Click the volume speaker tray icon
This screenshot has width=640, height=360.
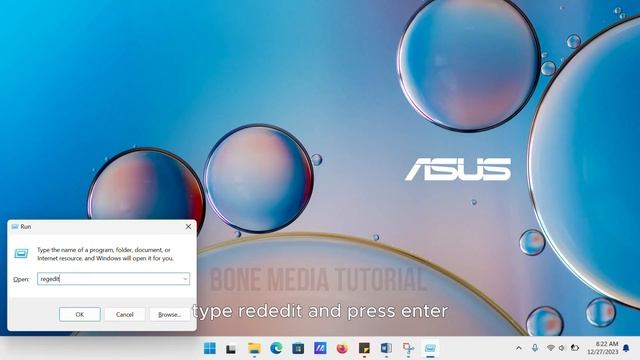pos(562,348)
